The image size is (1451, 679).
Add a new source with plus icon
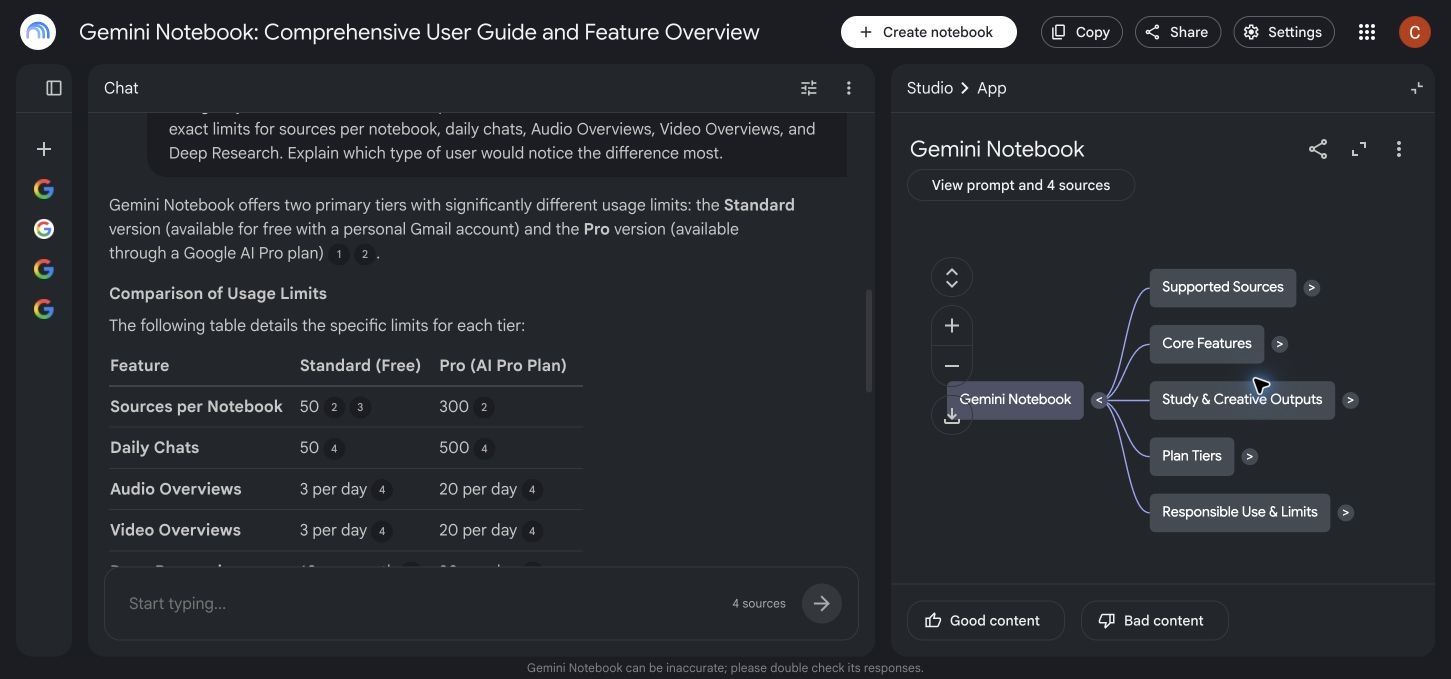[x=44, y=149]
